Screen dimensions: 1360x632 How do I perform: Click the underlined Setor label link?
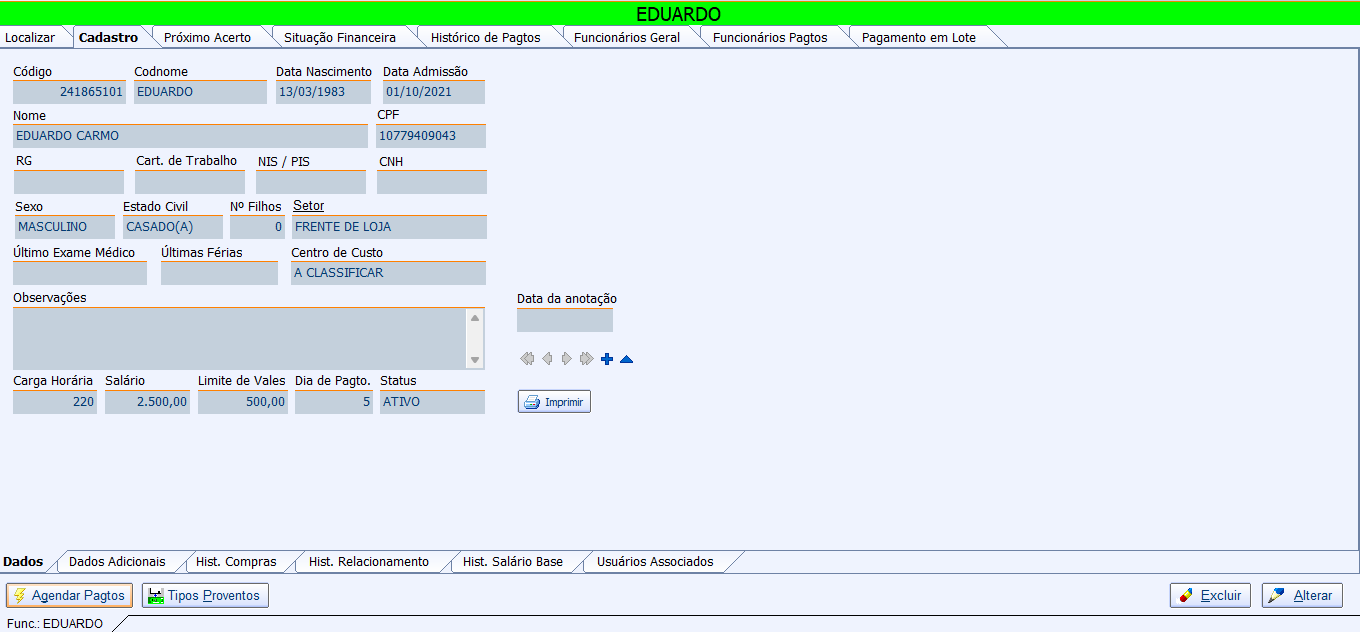[x=308, y=206]
